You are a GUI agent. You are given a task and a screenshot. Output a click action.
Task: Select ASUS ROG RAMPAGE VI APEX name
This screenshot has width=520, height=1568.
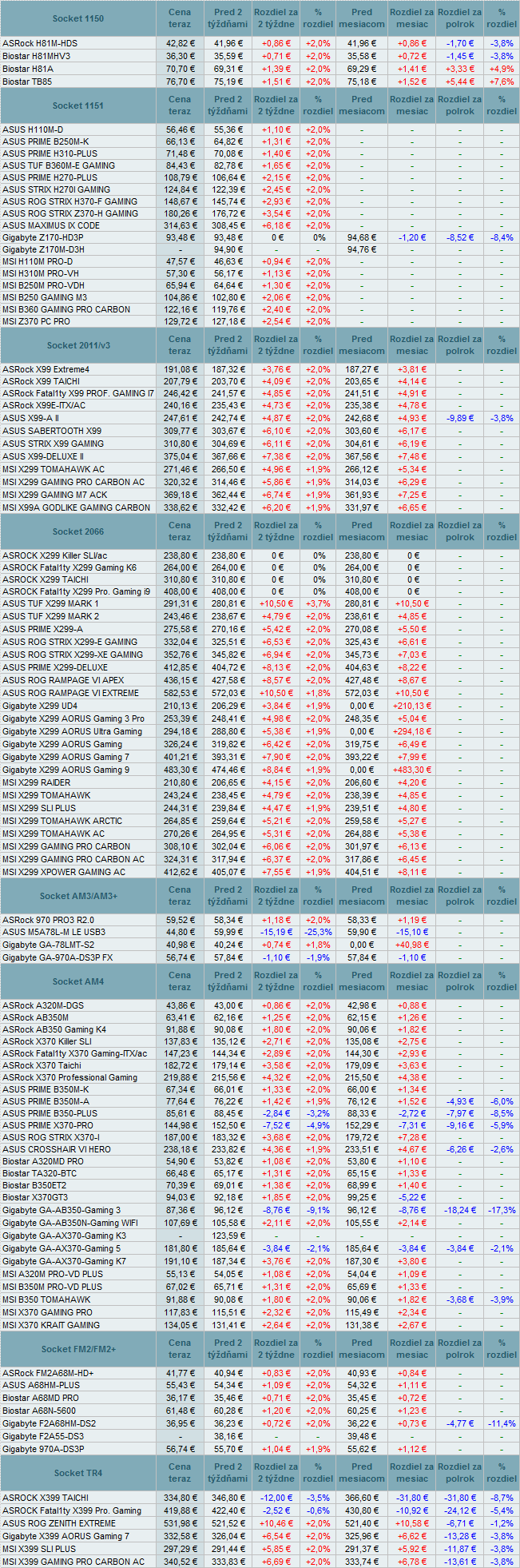63,680
